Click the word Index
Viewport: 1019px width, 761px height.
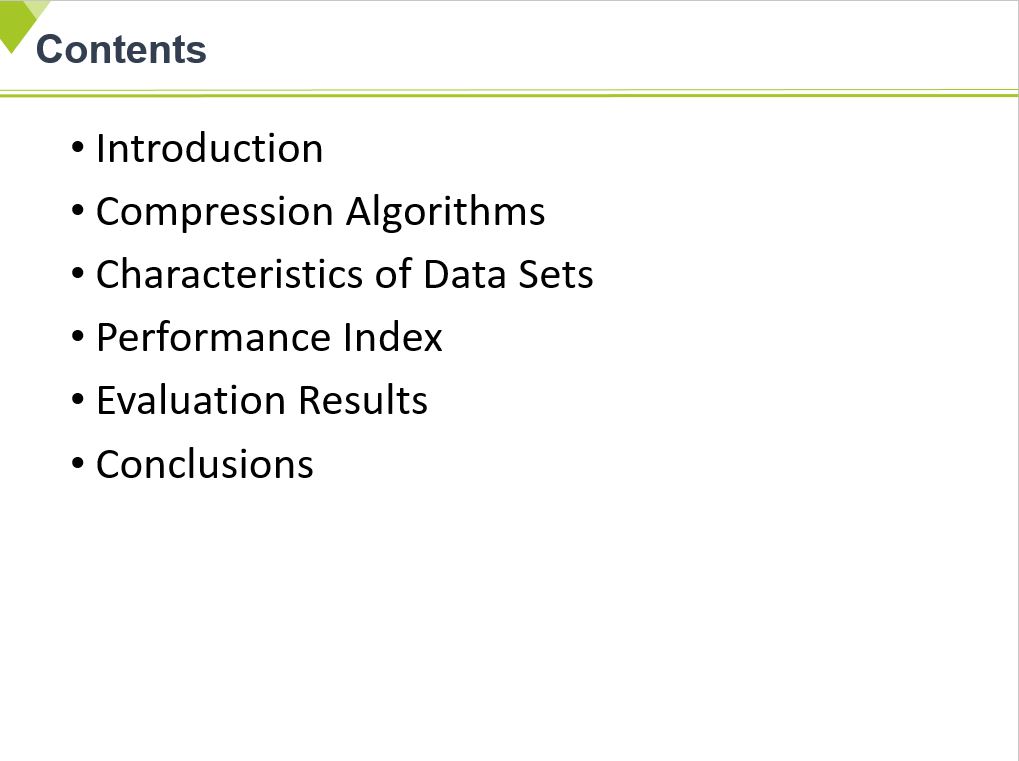coord(392,337)
